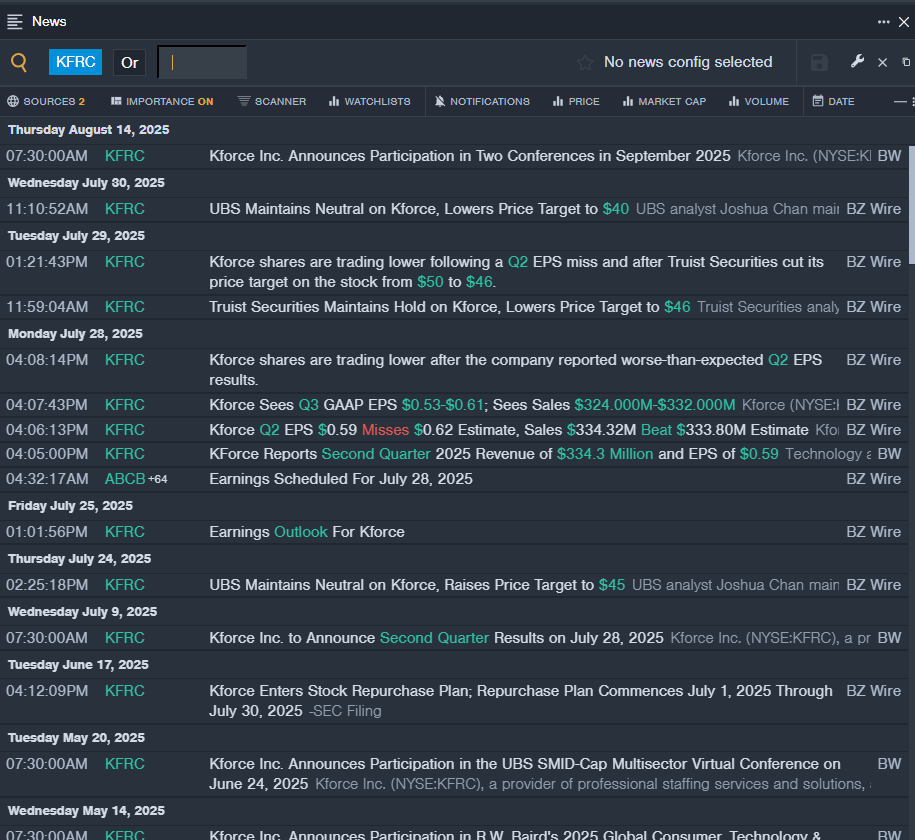
Task: Clear the search with the X icon
Action: point(882,62)
